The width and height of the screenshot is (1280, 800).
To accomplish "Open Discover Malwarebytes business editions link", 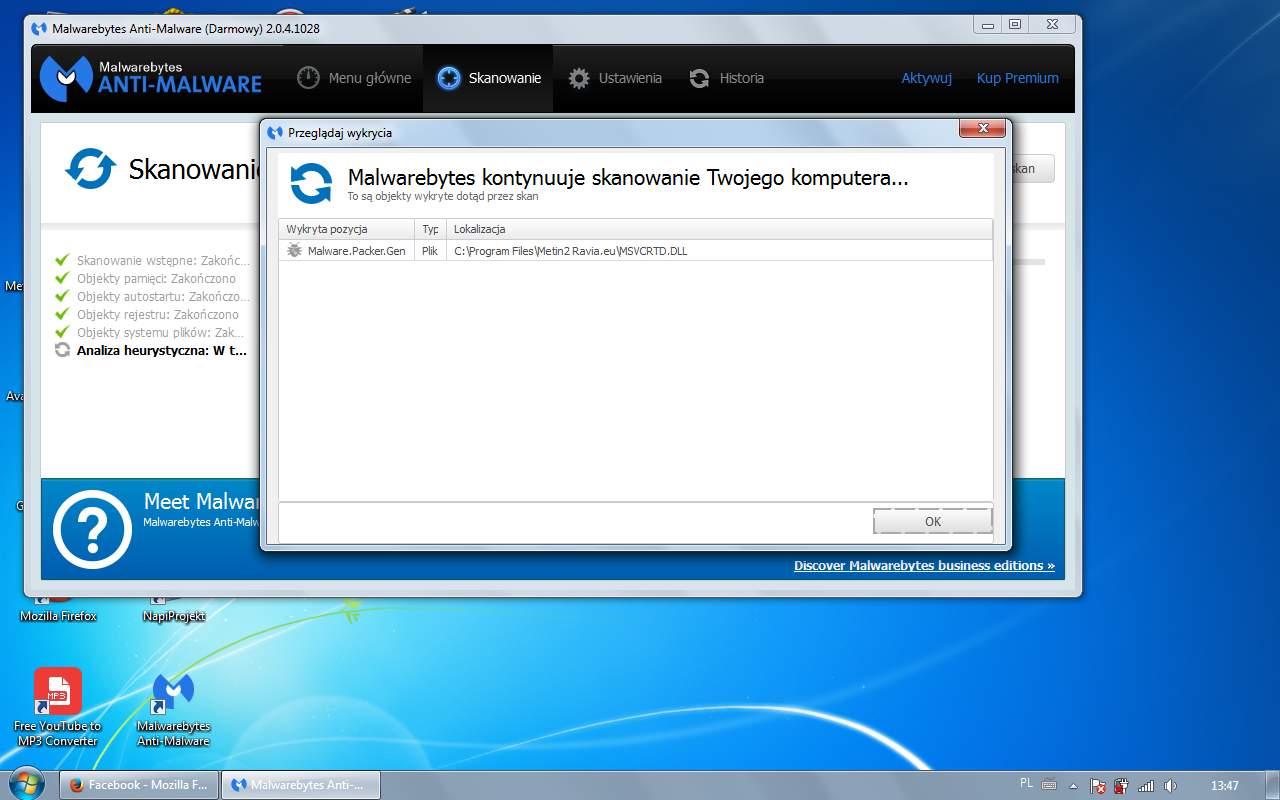I will [x=924, y=566].
